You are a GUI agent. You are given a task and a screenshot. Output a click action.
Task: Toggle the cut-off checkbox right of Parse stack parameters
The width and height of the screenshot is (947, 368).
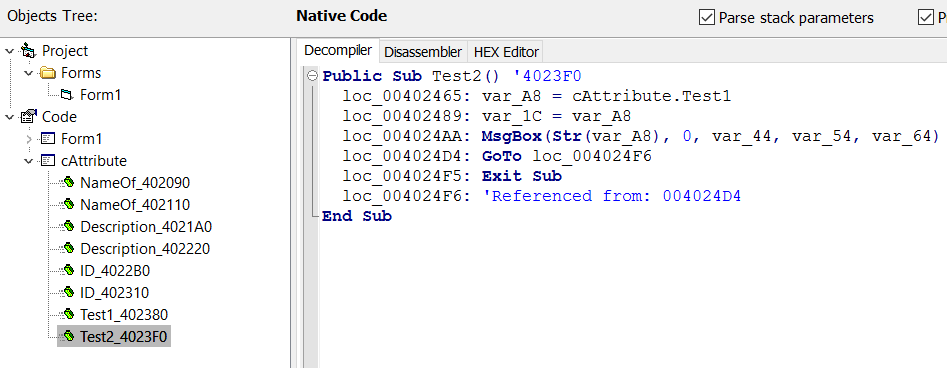[x=926, y=18]
